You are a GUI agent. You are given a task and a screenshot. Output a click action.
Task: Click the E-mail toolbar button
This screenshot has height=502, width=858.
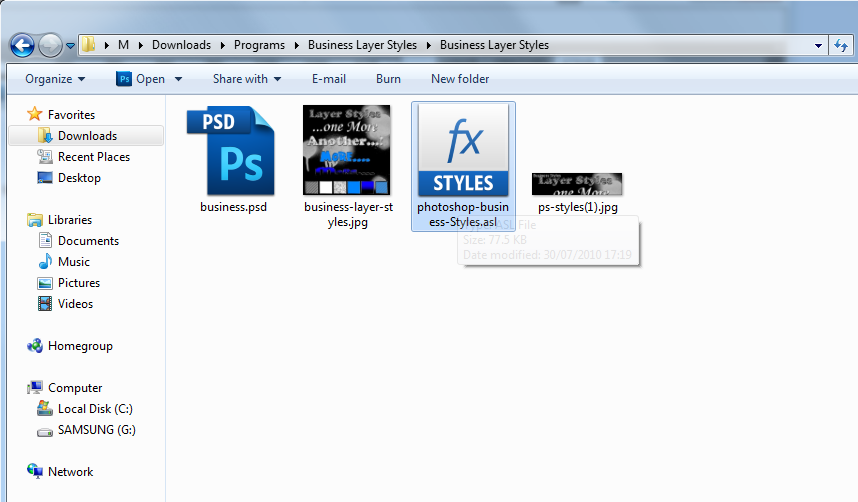(329, 79)
